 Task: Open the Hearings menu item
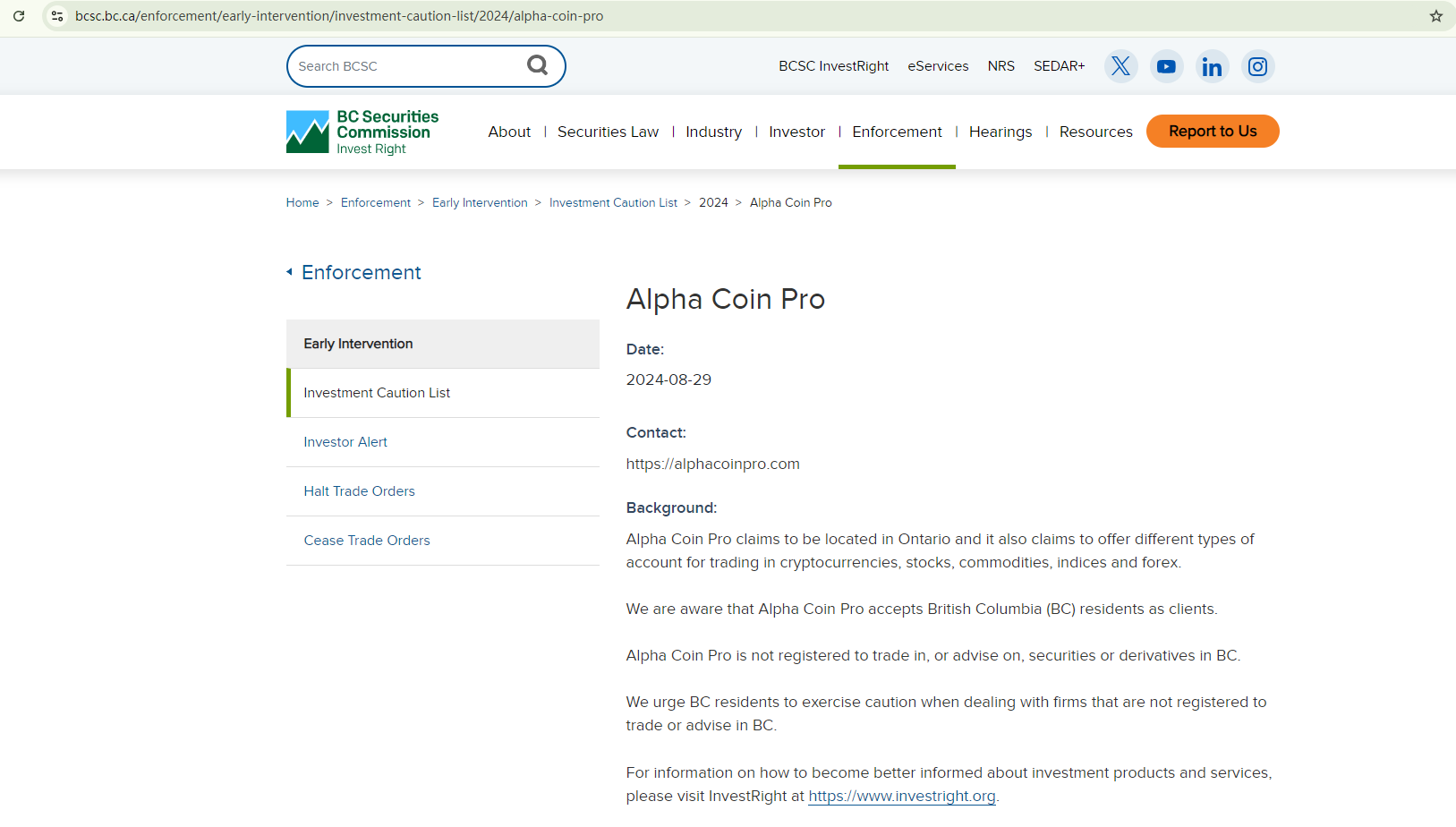point(1000,132)
